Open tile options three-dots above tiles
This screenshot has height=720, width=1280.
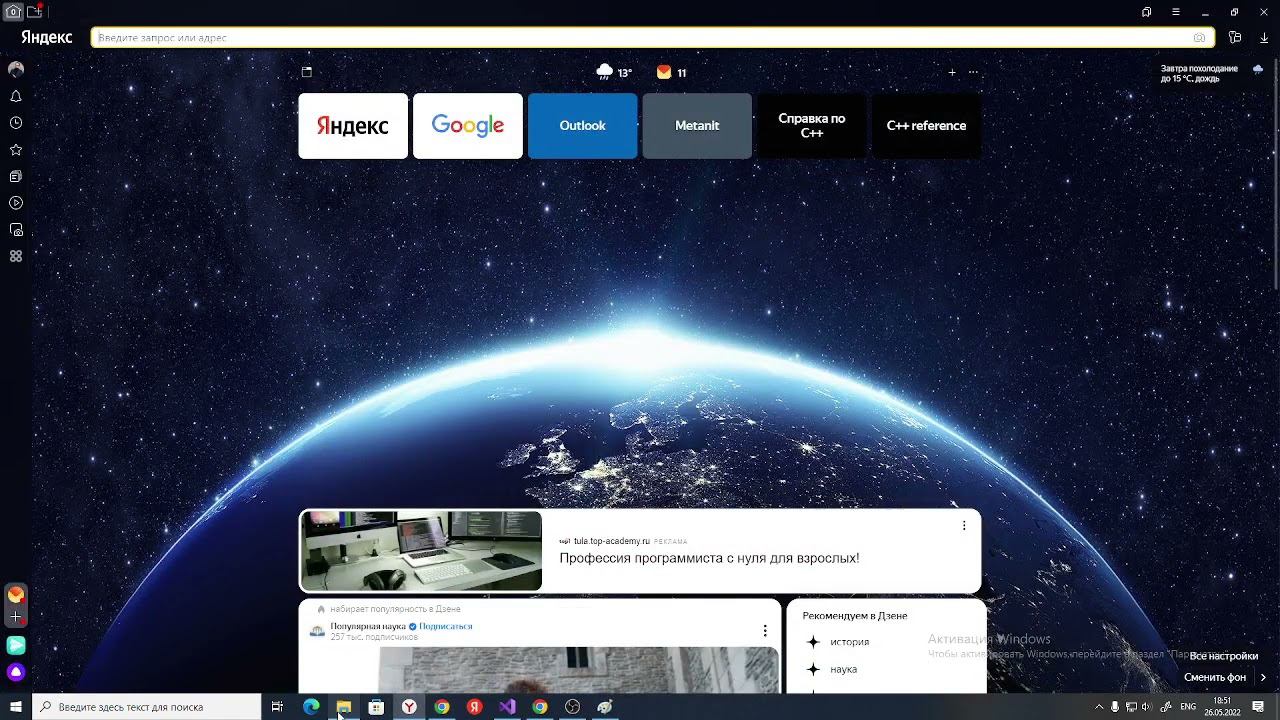tap(973, 72)
